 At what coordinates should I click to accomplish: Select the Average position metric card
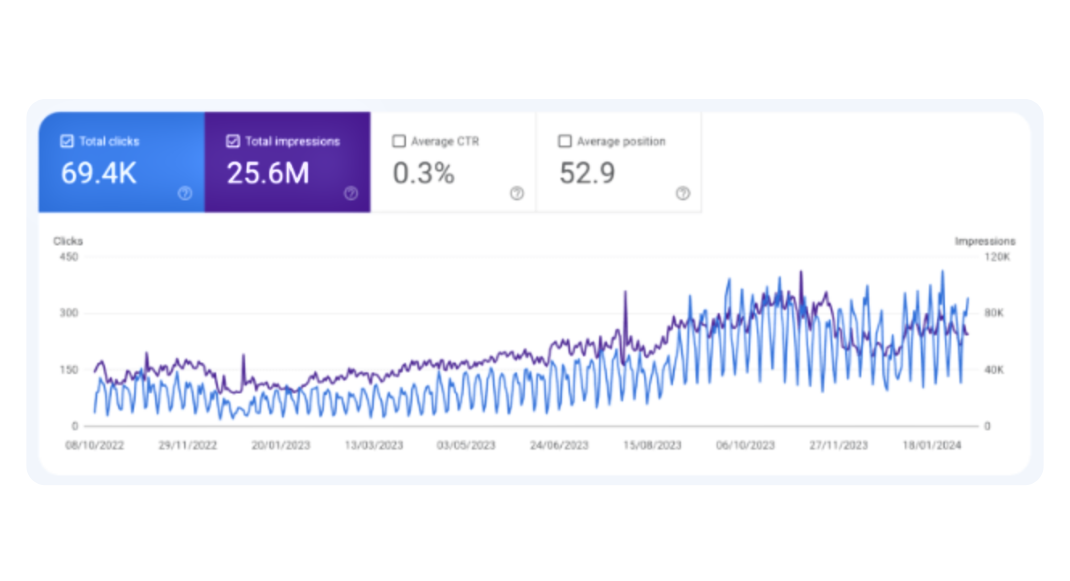coord(618,163)
